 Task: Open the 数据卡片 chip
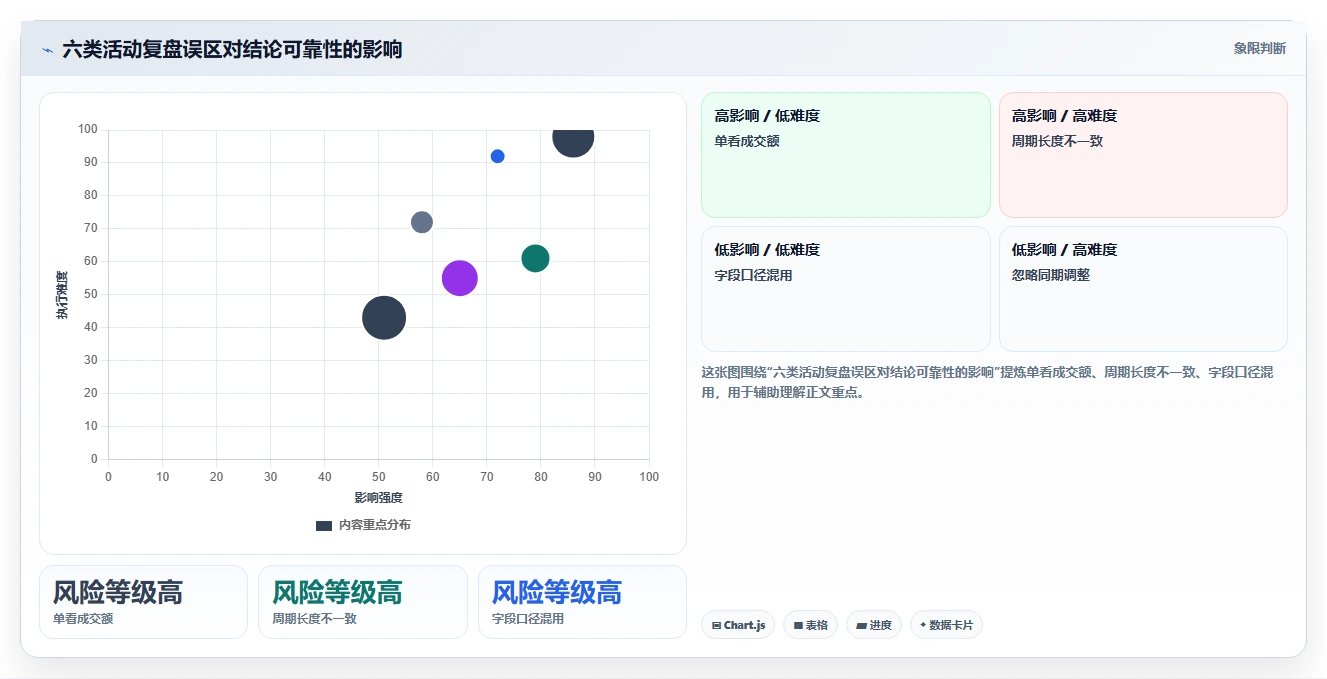(946, 625)
